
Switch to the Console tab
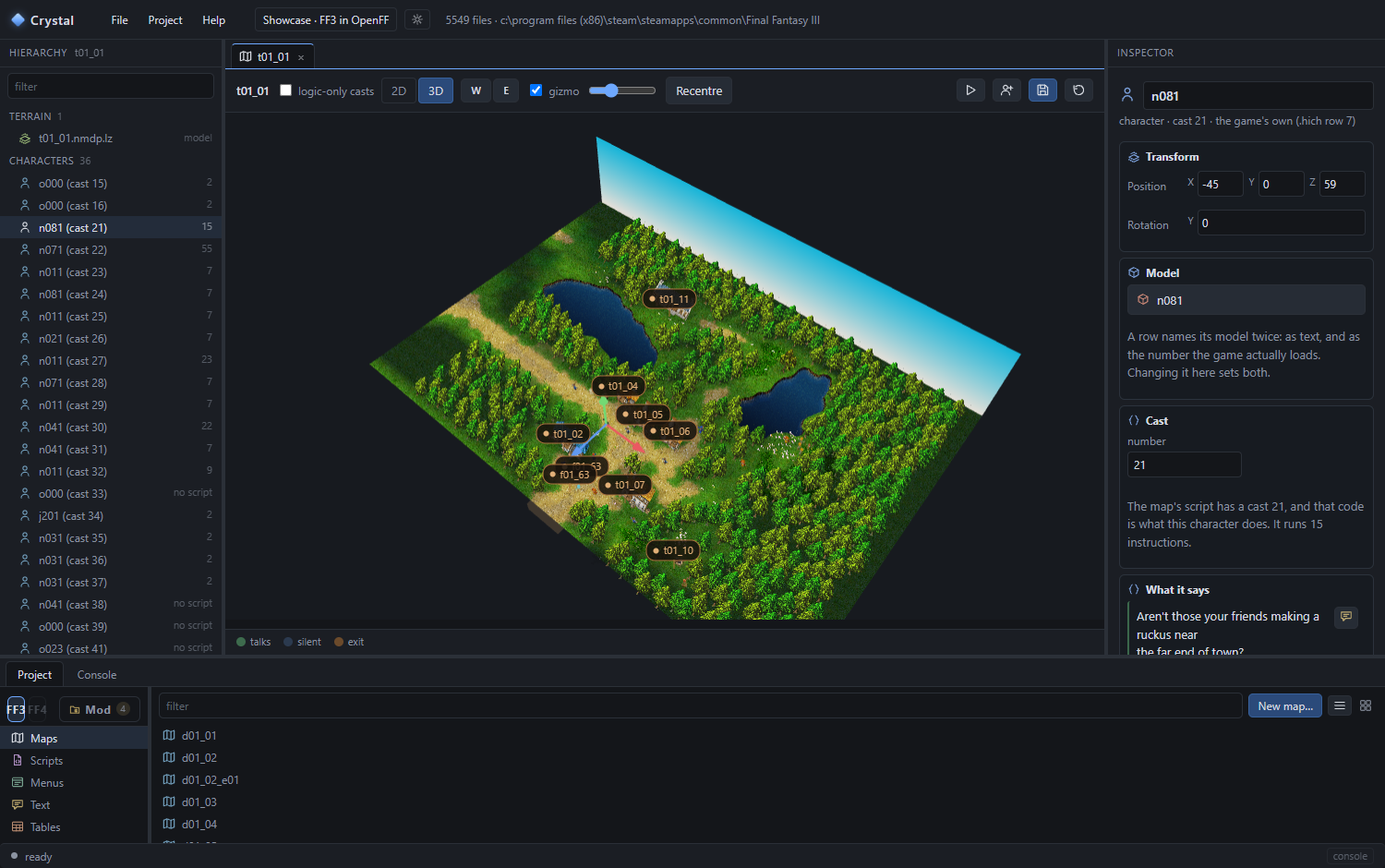97,675
